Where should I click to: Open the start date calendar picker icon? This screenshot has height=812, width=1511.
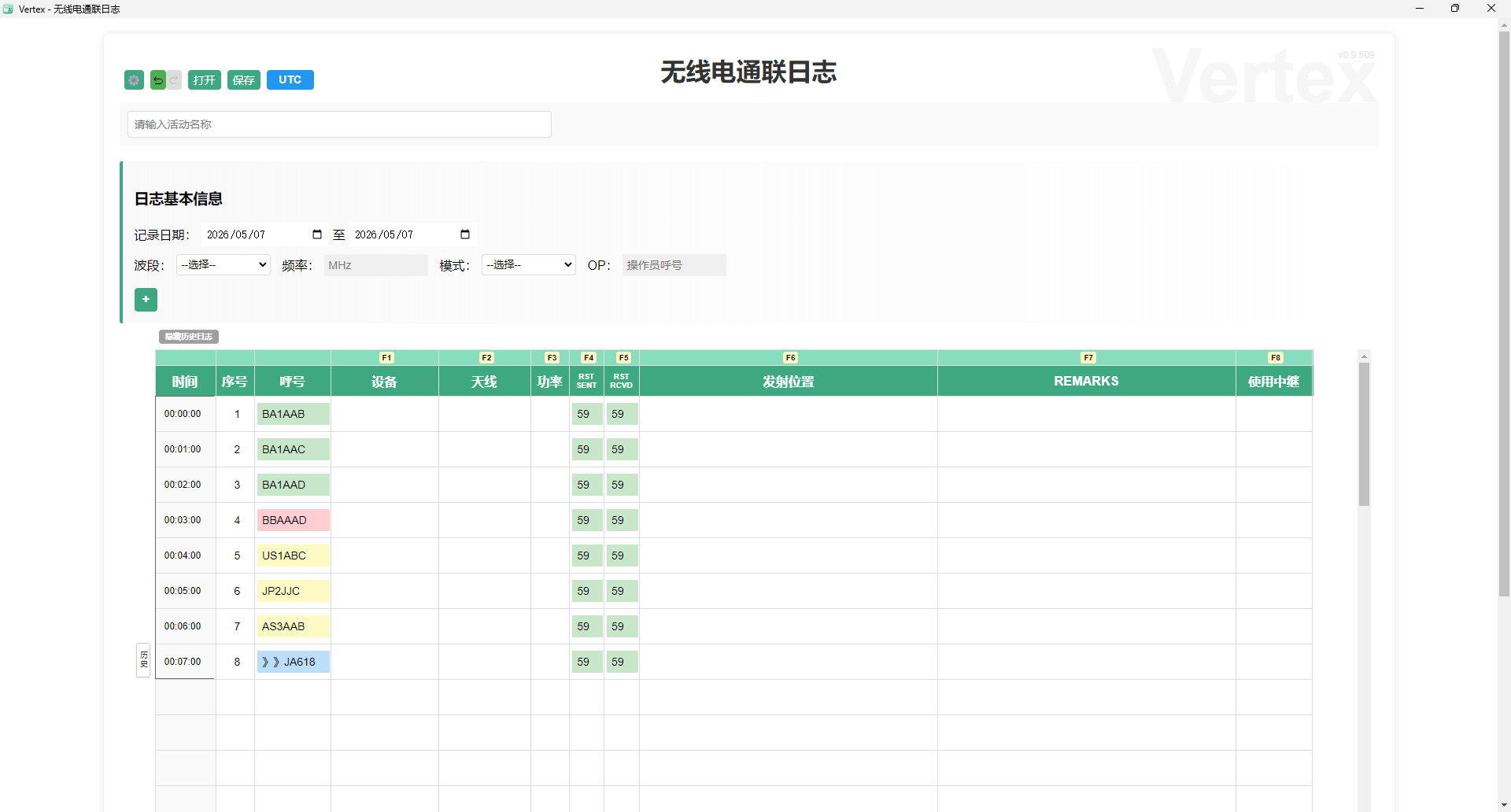(317, 234)
